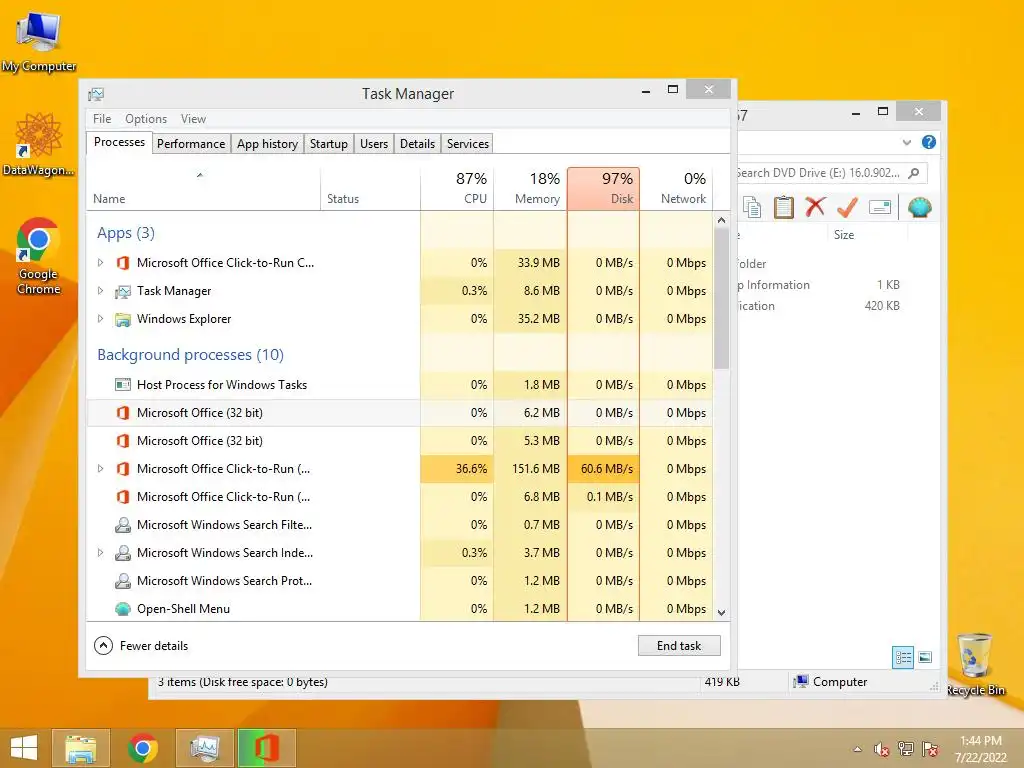
Task: Select Microsoft Windows Search Protocol row
Action: [x=400, y=581]
